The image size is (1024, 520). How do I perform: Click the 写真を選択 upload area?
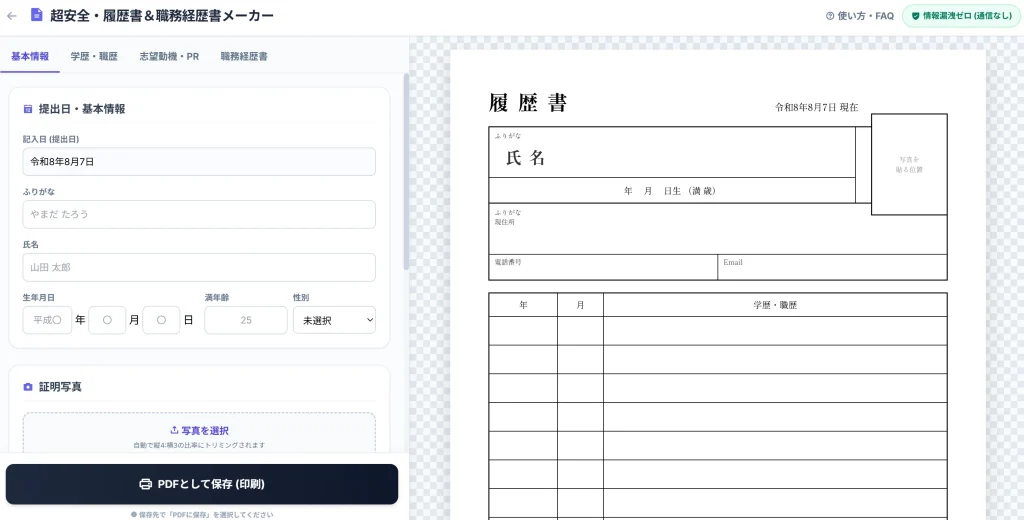(x=199, y=433)
